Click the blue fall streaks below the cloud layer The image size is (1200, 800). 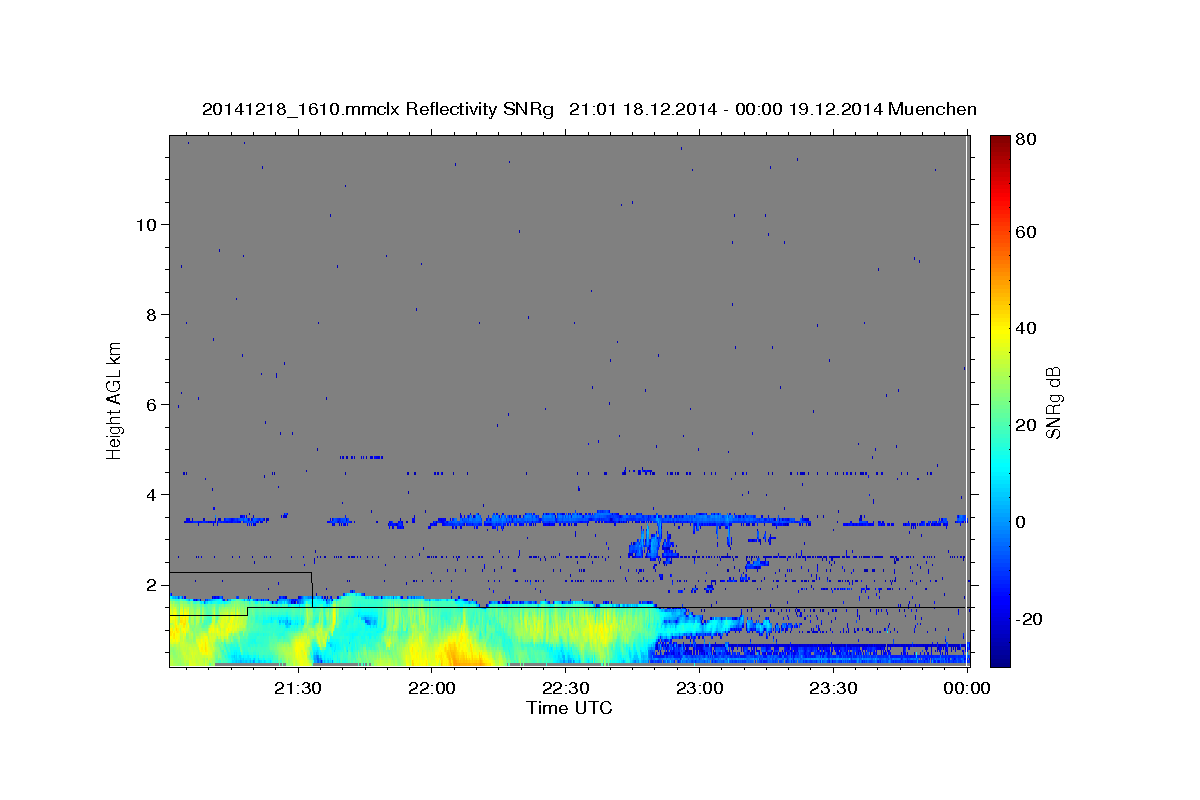[652, 542]
